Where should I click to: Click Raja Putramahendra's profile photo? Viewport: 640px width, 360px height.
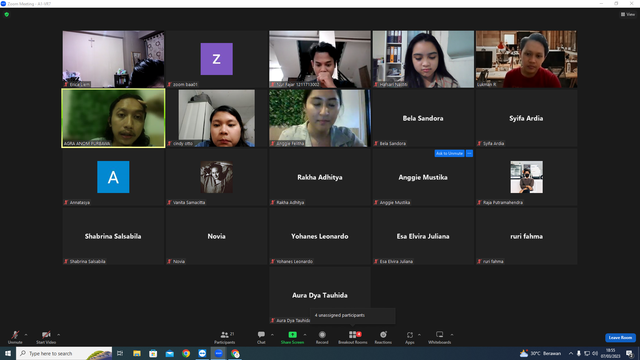click(527, 177)
